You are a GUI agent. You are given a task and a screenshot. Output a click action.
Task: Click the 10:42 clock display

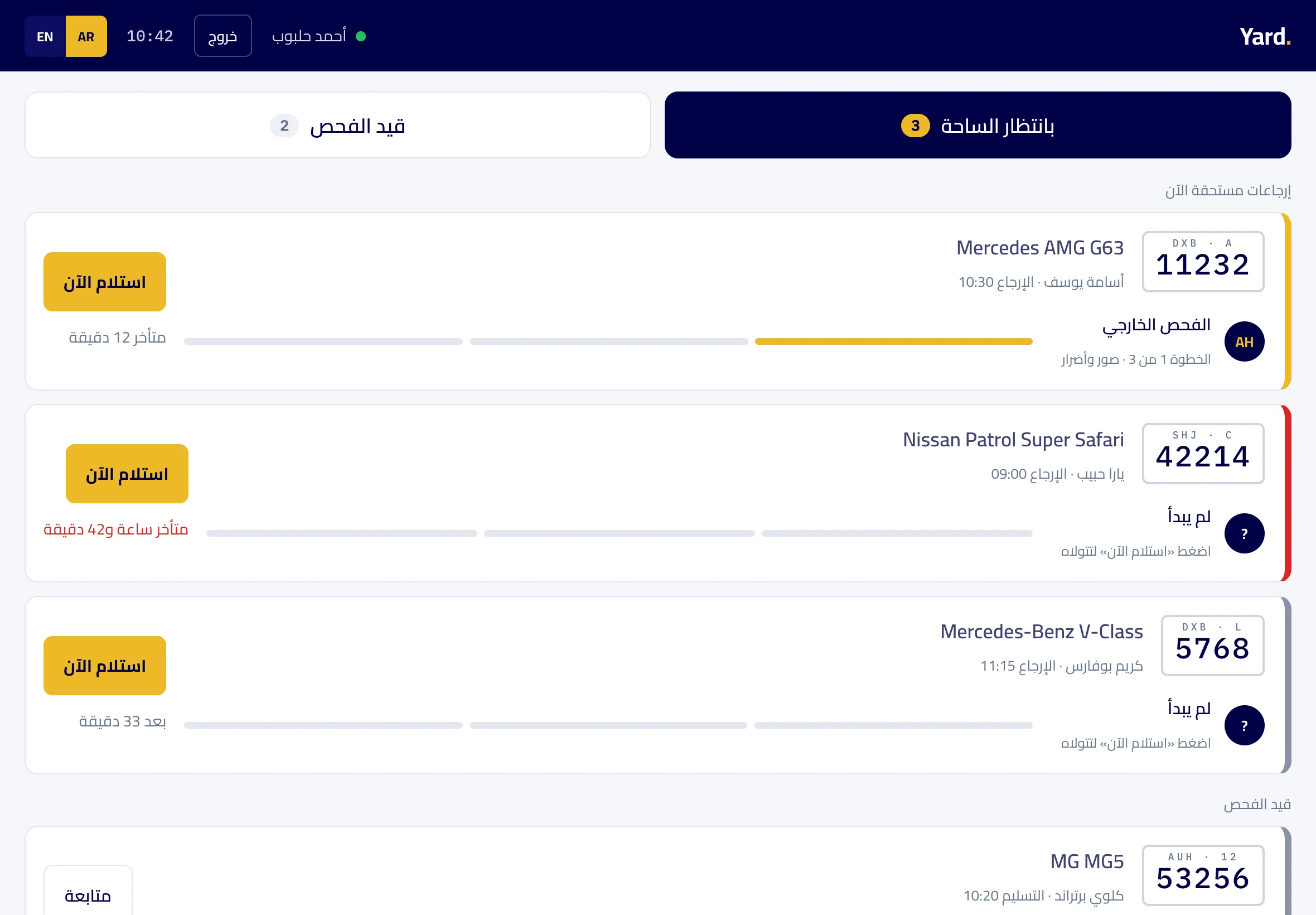coord(149,36)
